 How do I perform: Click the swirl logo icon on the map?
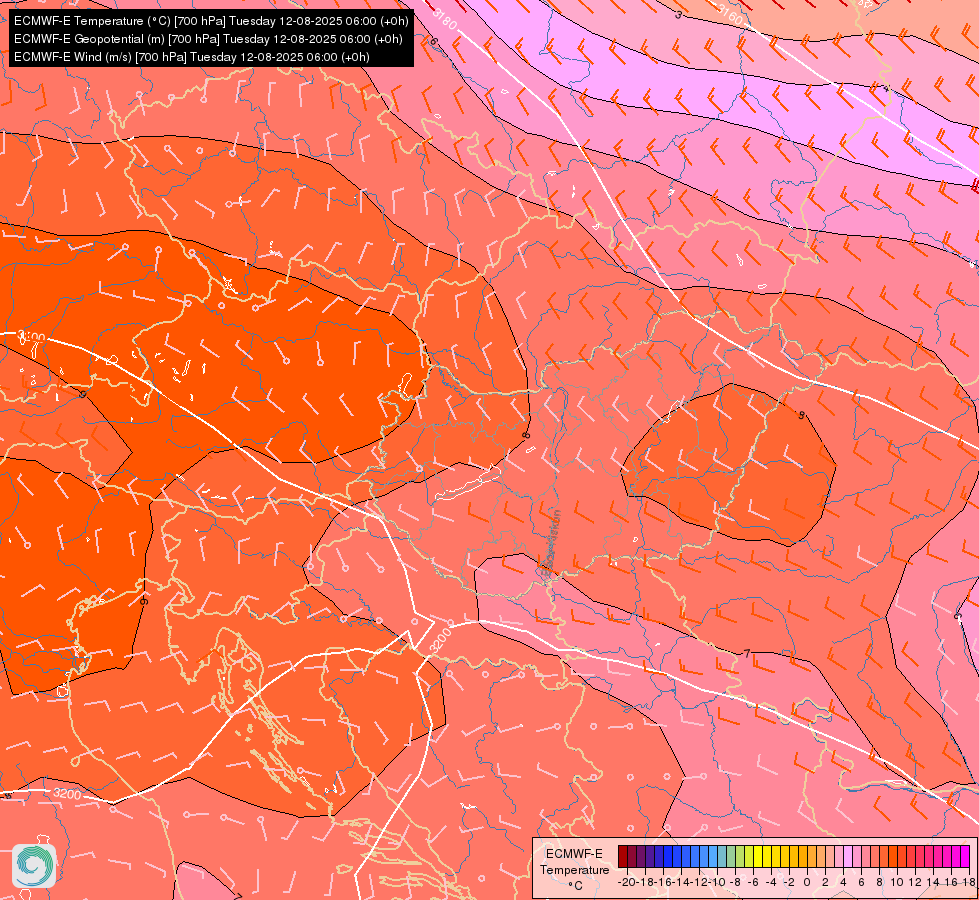(x=34, y=866)
